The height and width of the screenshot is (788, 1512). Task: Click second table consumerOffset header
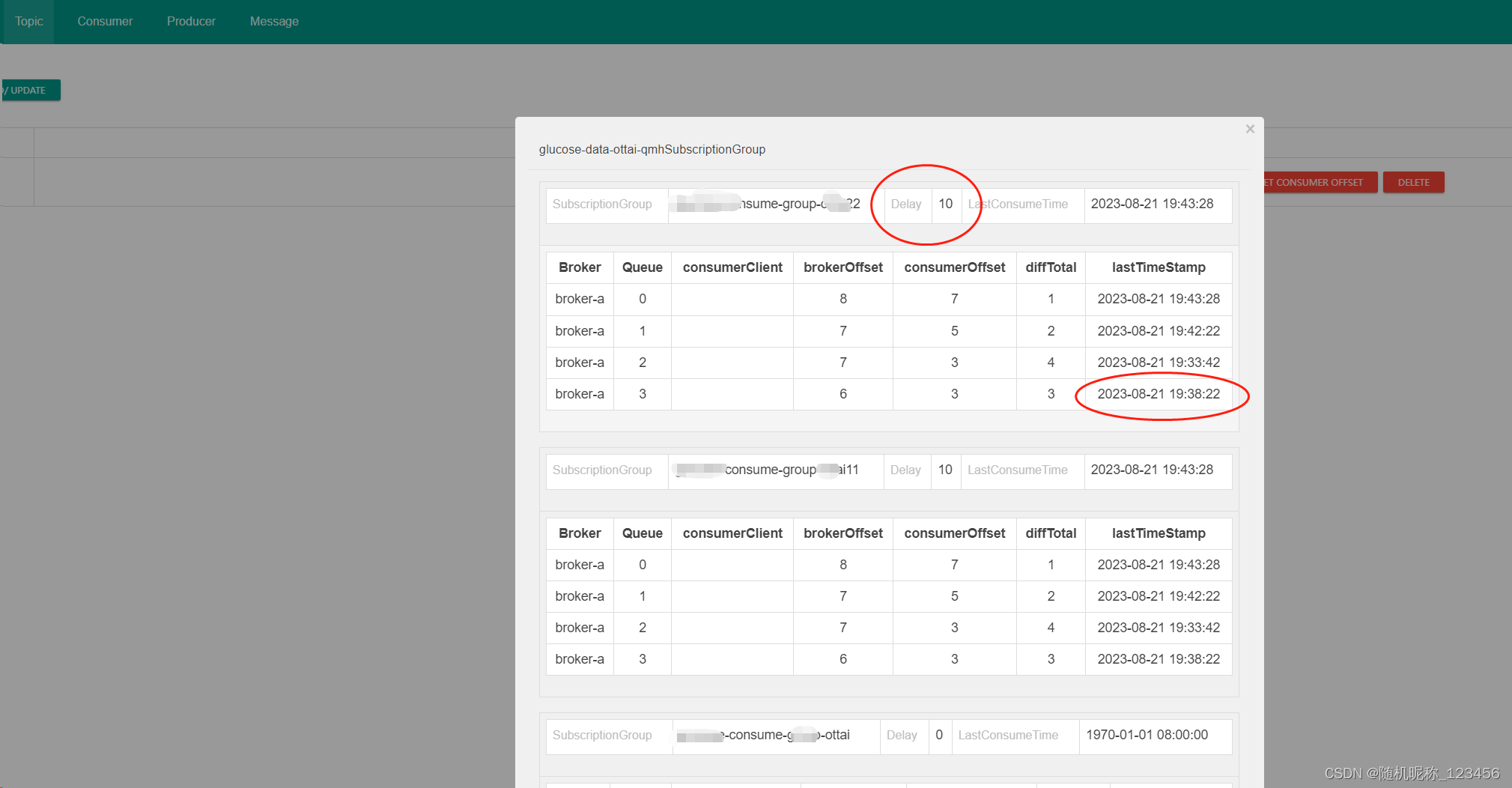point(955,533)
